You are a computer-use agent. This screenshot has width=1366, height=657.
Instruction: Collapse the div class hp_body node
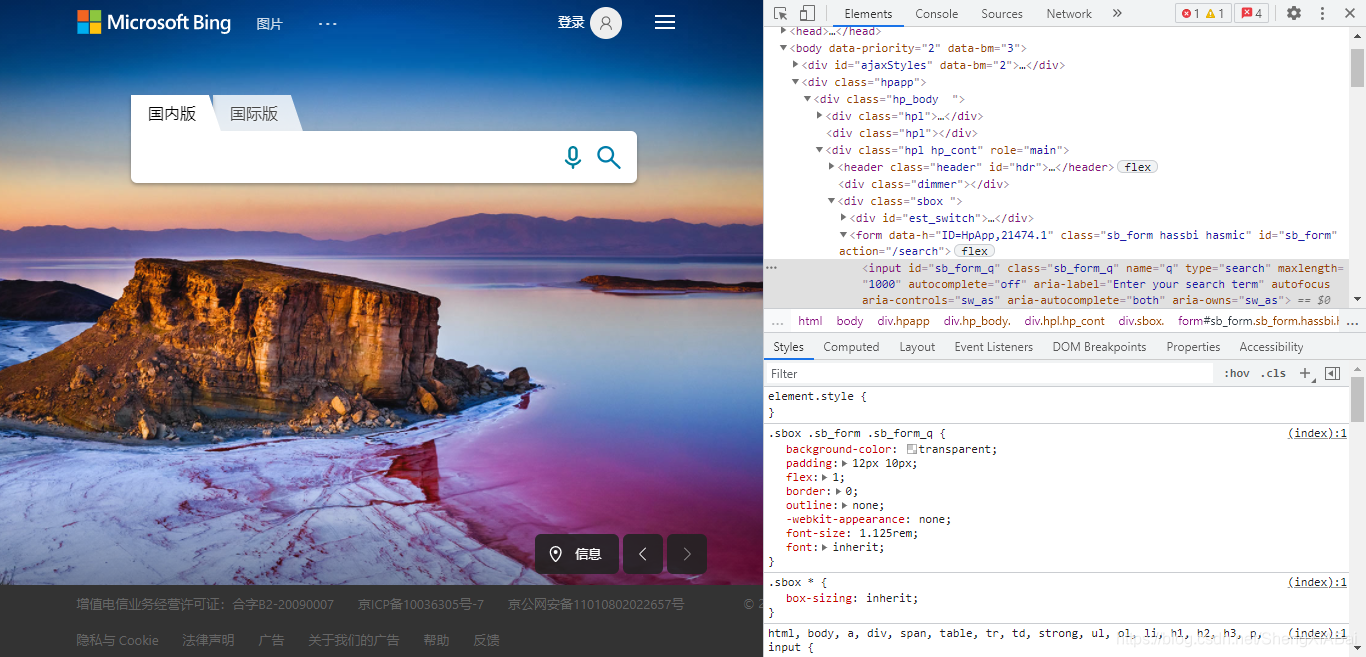pyautogui.click(x=808, y=99)
